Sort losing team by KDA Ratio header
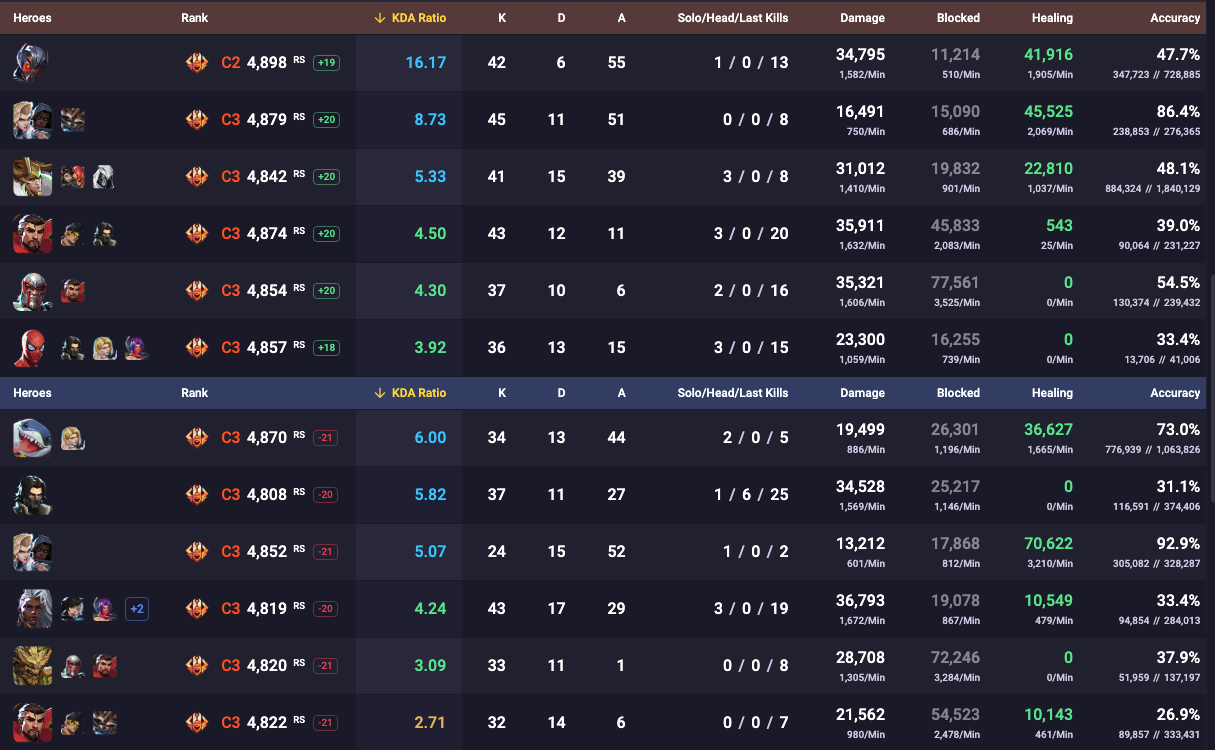 pos(410,393)
